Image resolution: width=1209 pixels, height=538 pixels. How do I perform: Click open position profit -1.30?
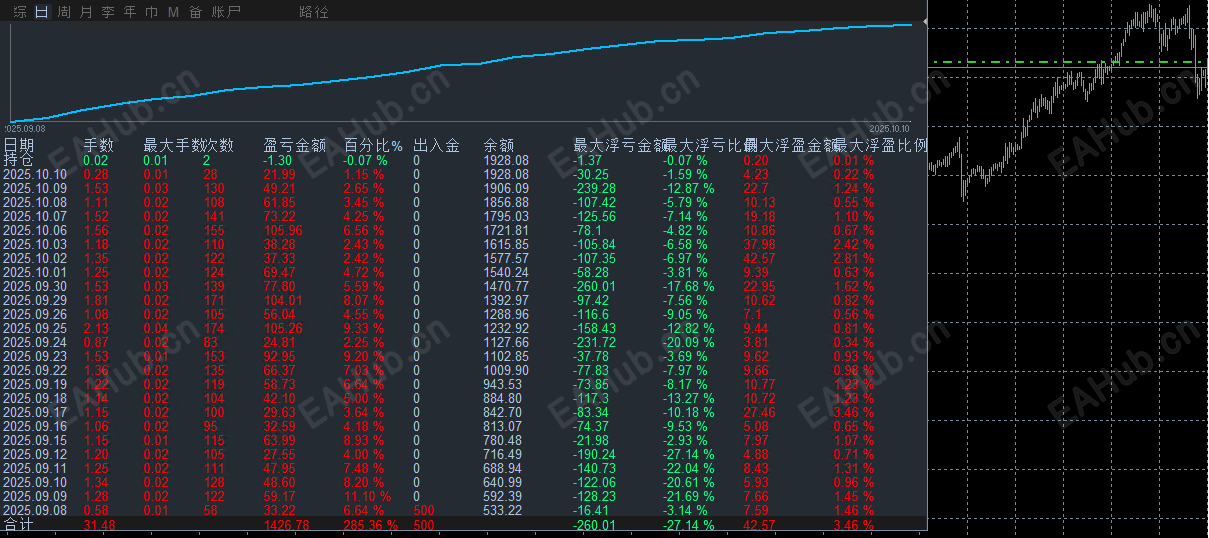[x=277, y=160]
